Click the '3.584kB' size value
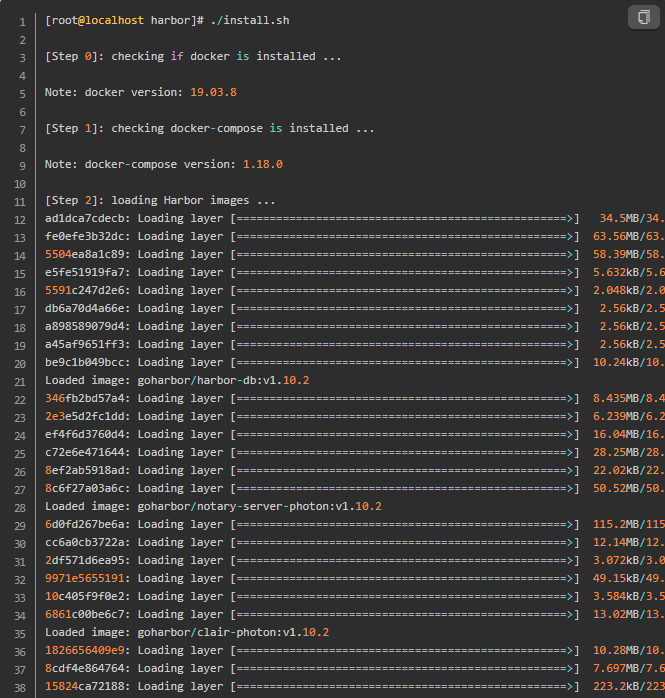 tap(616, 597)
